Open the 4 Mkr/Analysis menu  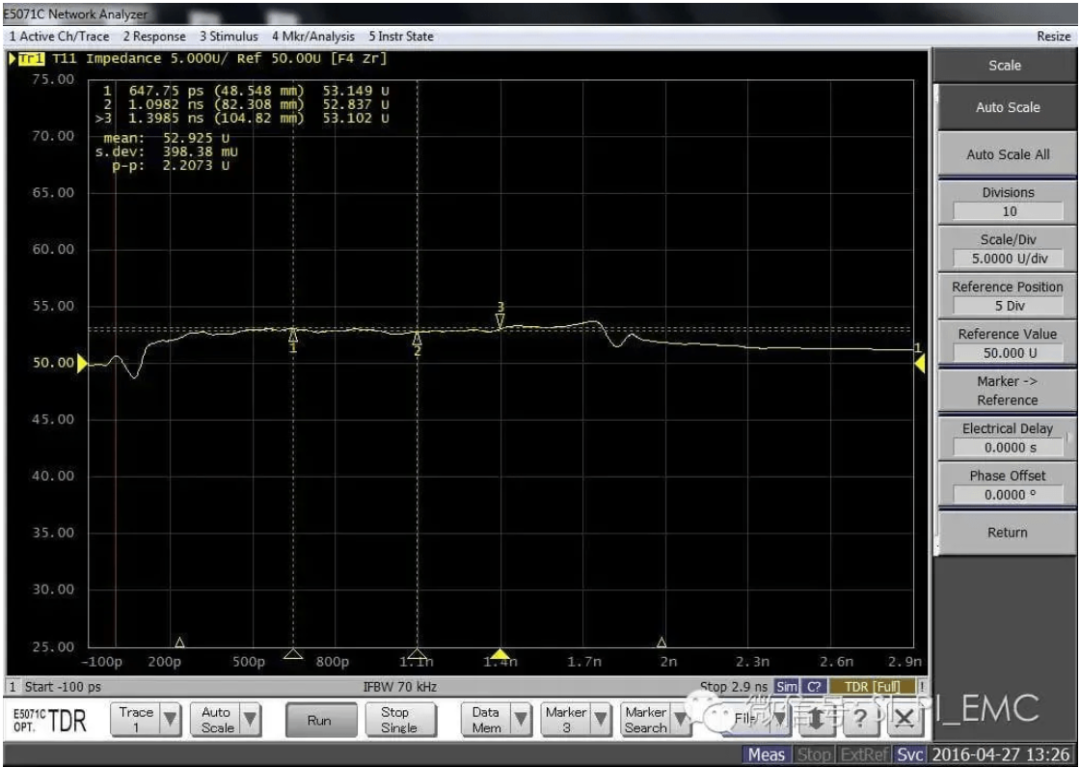coord(313,36)
